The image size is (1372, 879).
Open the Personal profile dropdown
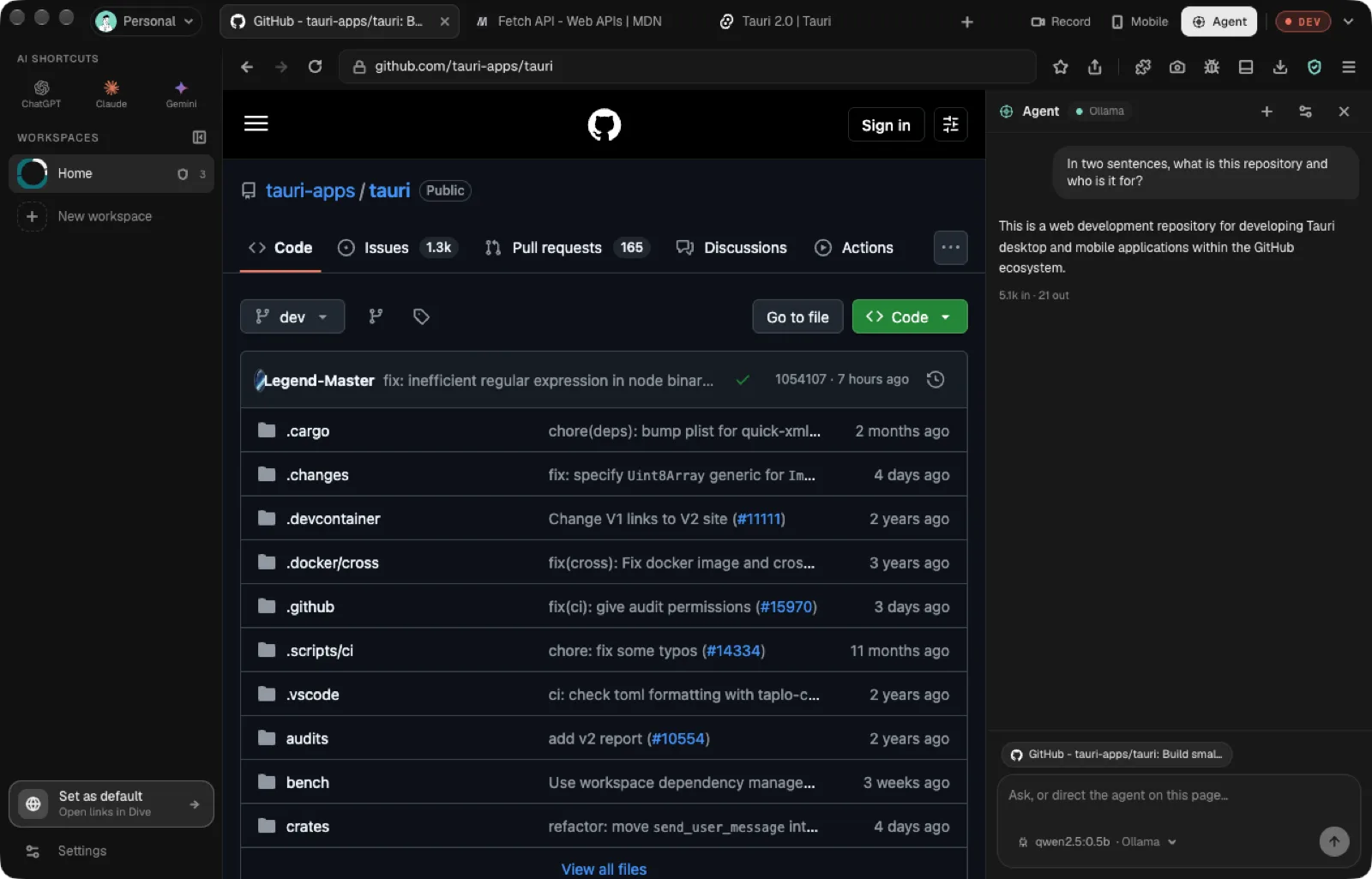click(x=146, y=21)
